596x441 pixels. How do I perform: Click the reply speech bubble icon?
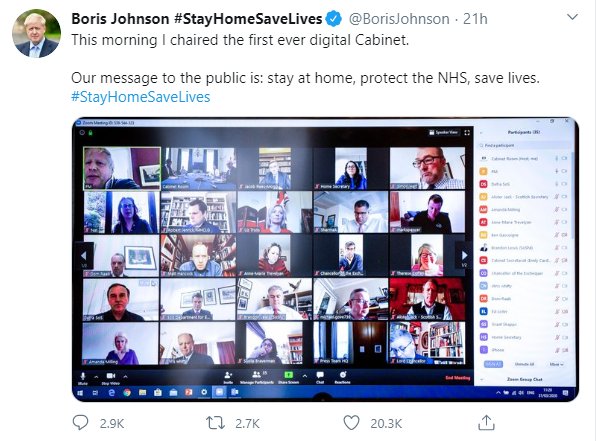point(80,422)
